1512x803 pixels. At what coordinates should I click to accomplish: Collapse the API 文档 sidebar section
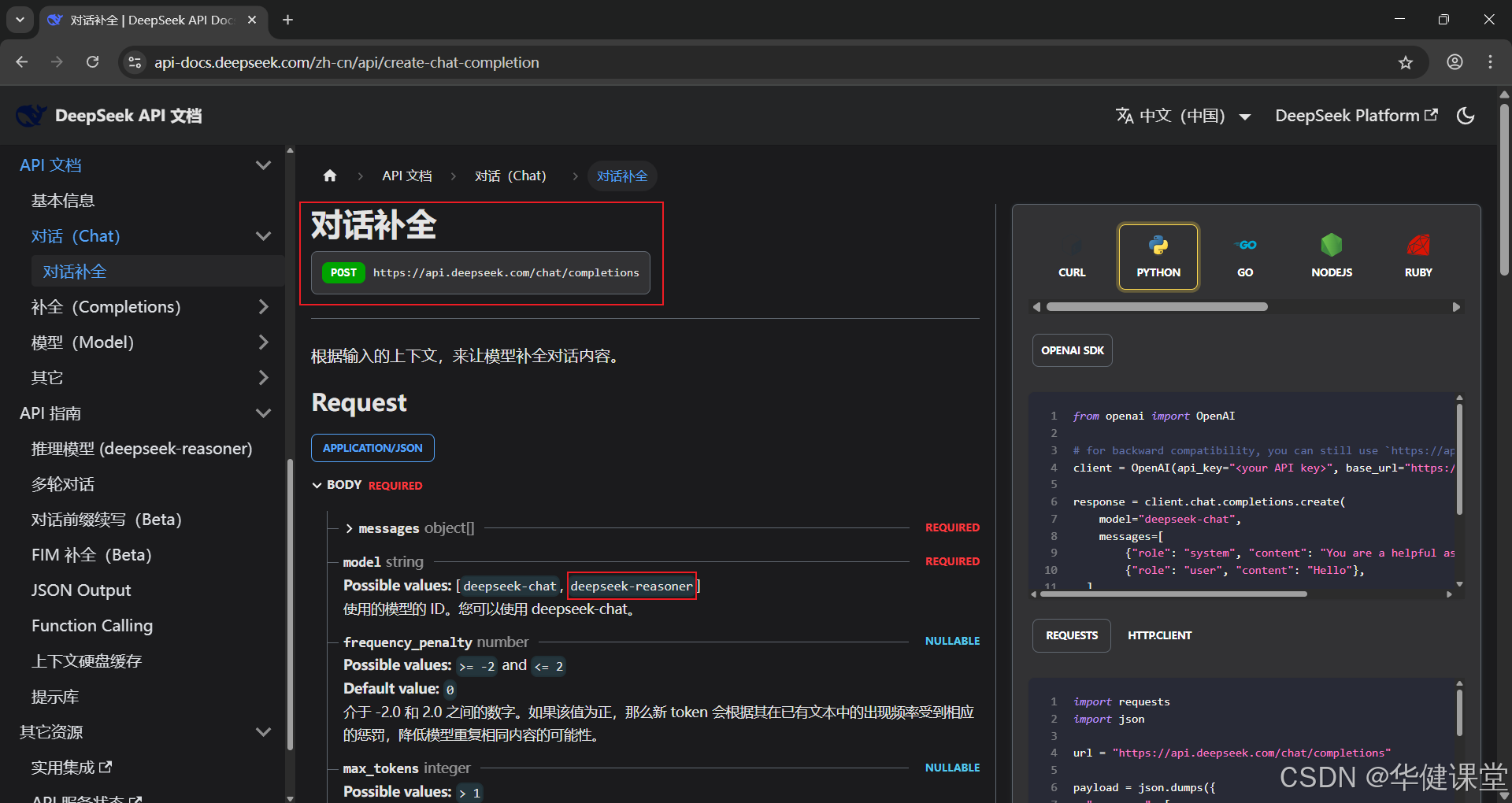(x=263, y=165)
